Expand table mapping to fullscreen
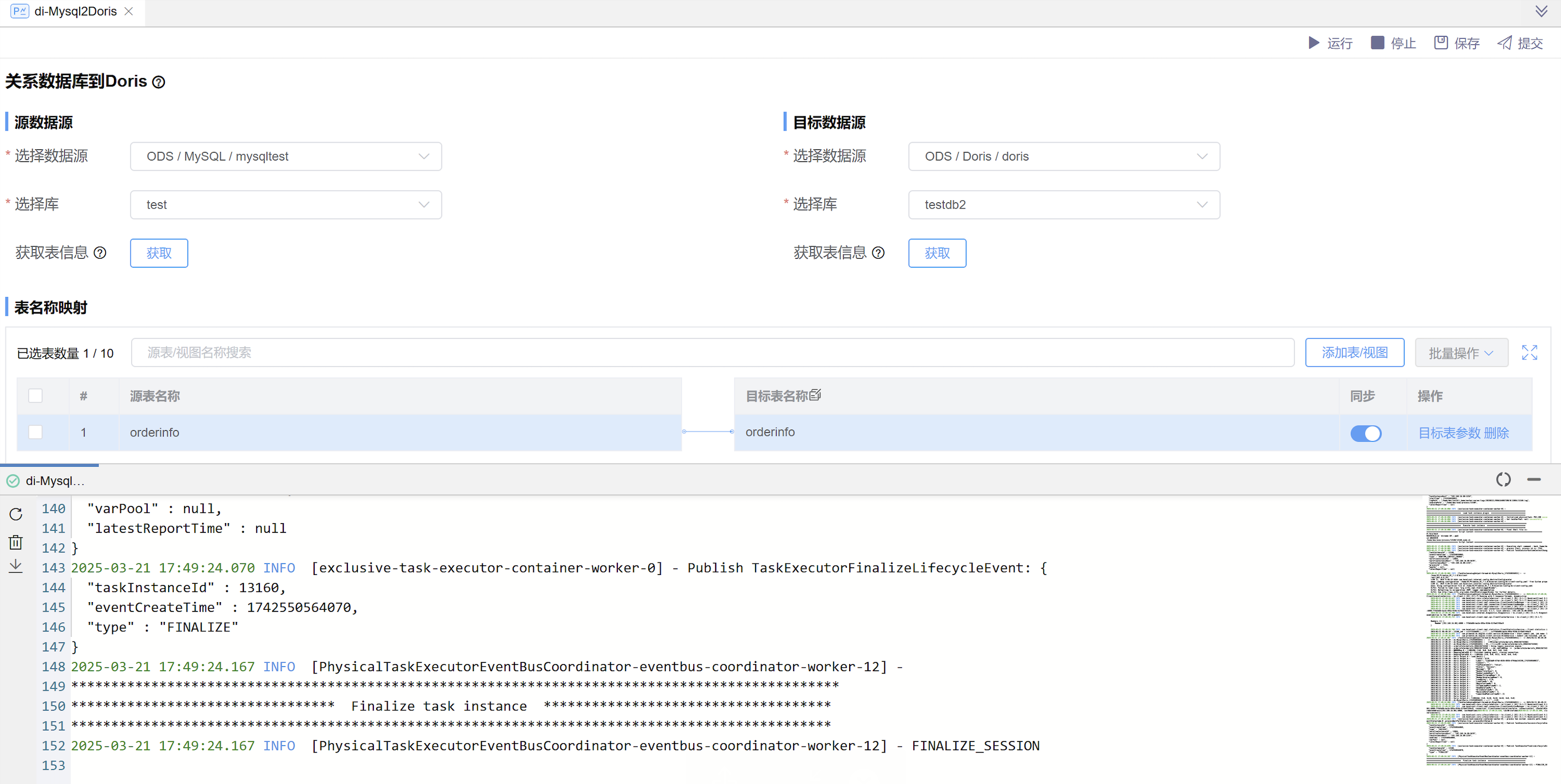This screenshot has height=784, width=1561. coord(1530,352)
